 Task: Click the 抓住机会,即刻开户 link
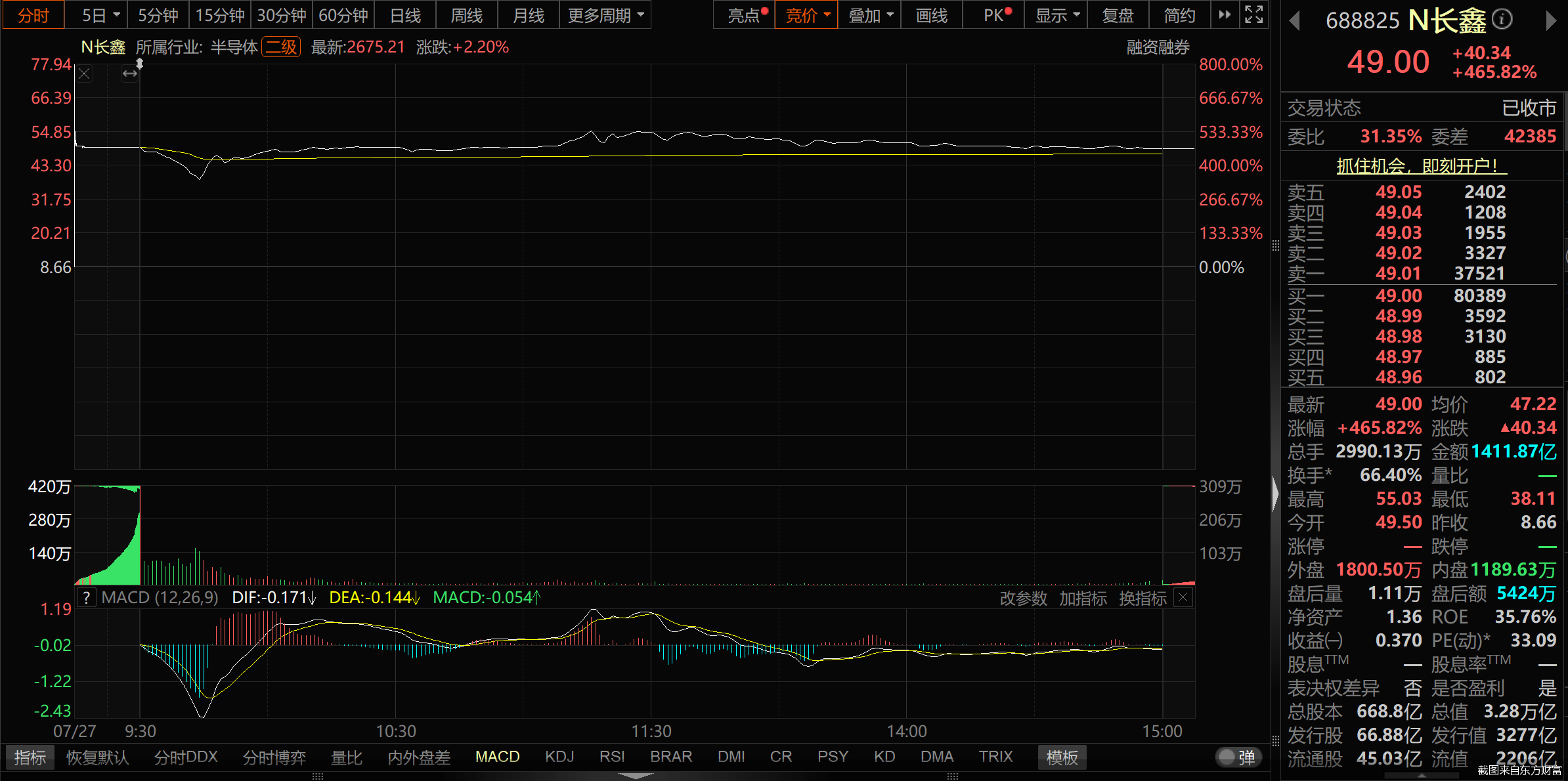[x=1422, y=166]
